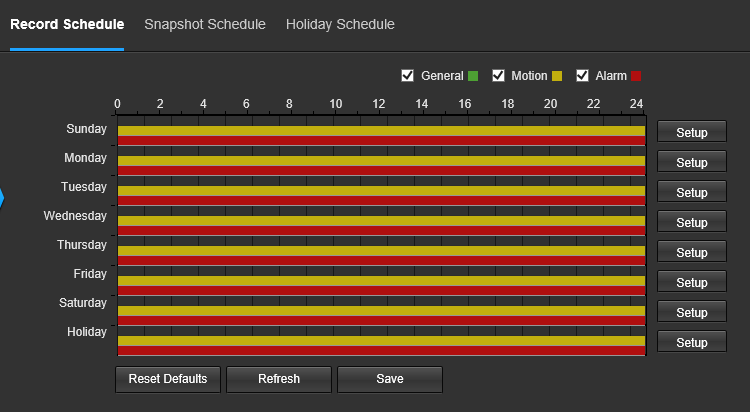Click Holiday's yellow motion bar
Viewport: 750px width, 412px height.
click(381, 341)
